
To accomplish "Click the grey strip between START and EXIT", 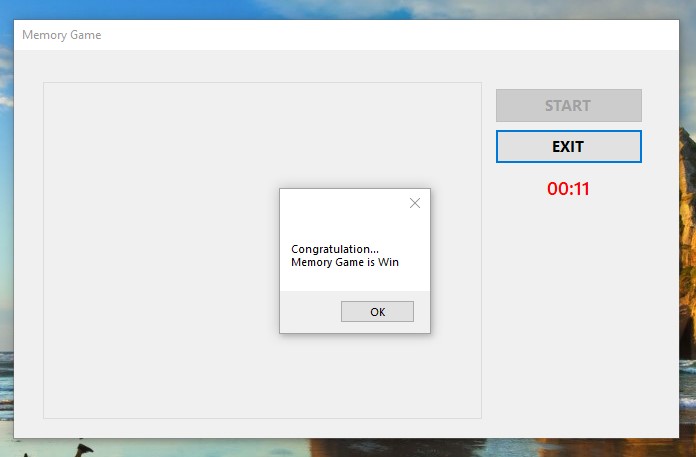I will pos(569,126).
